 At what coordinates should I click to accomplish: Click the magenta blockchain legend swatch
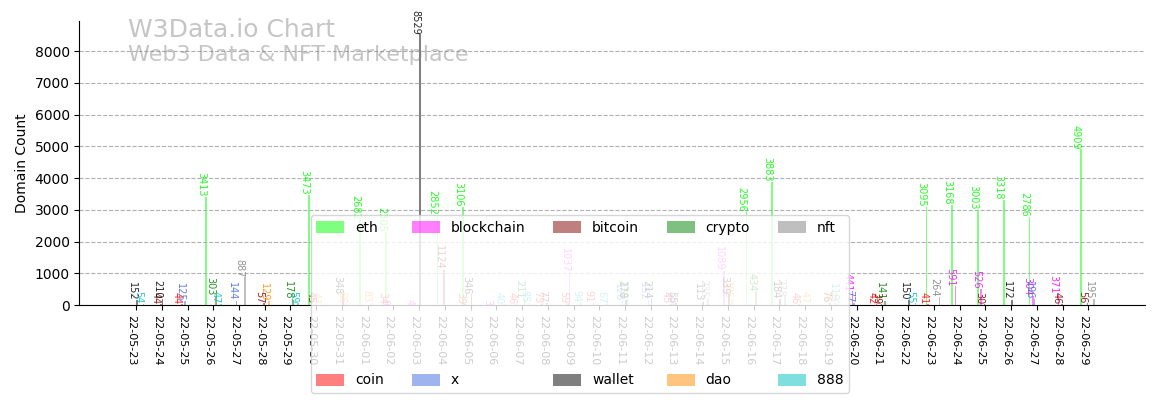426,228
